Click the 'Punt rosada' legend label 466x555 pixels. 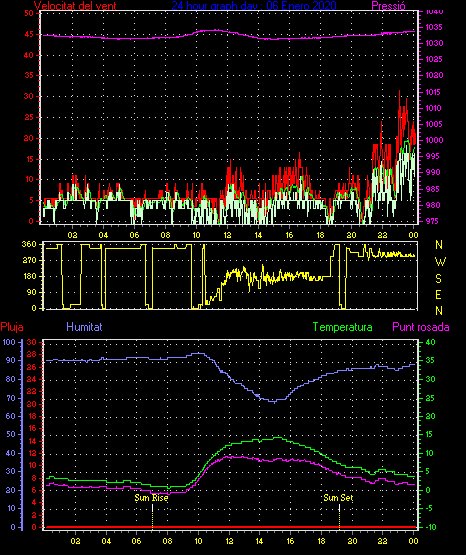[421, 327]
